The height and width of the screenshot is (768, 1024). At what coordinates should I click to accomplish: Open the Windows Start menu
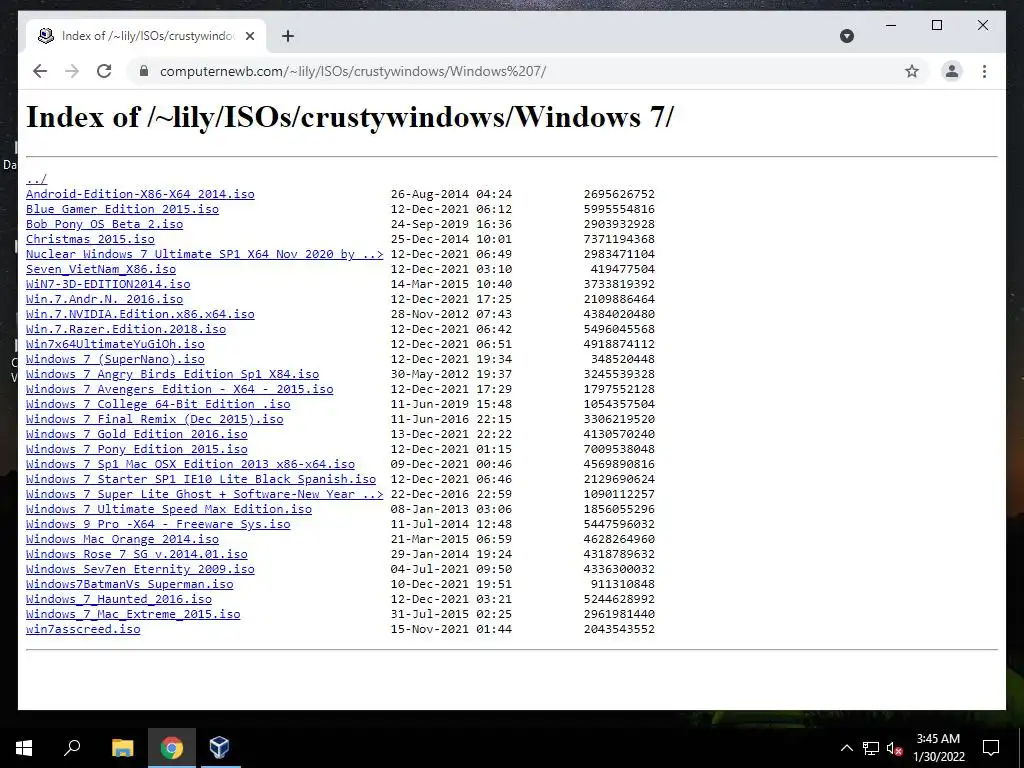24,747
